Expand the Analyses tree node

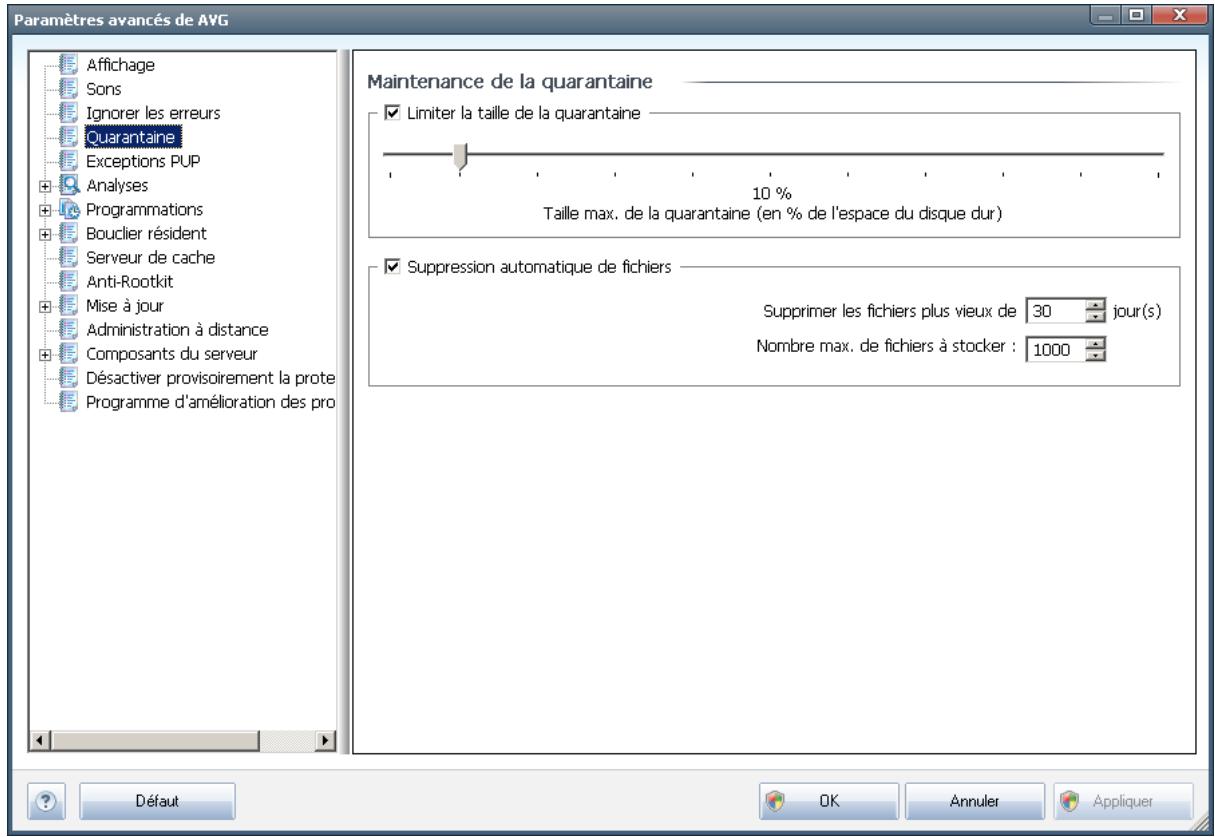[x=47, y=186]
